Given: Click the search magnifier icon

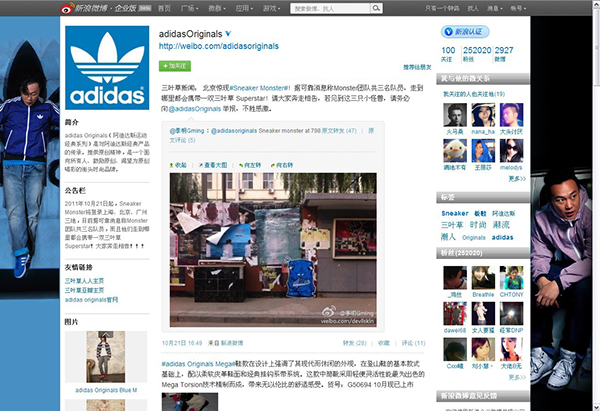Looking at the screenshot, I should (376, 8).
